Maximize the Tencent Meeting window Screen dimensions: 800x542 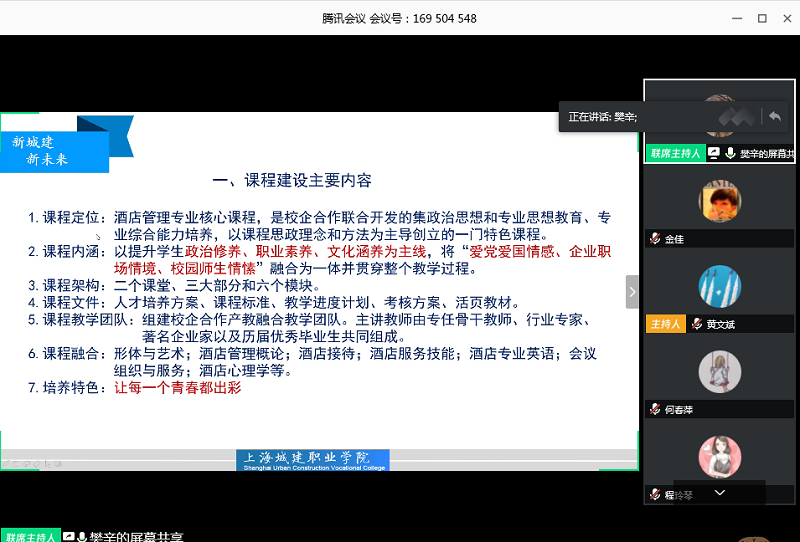(762, 18)
